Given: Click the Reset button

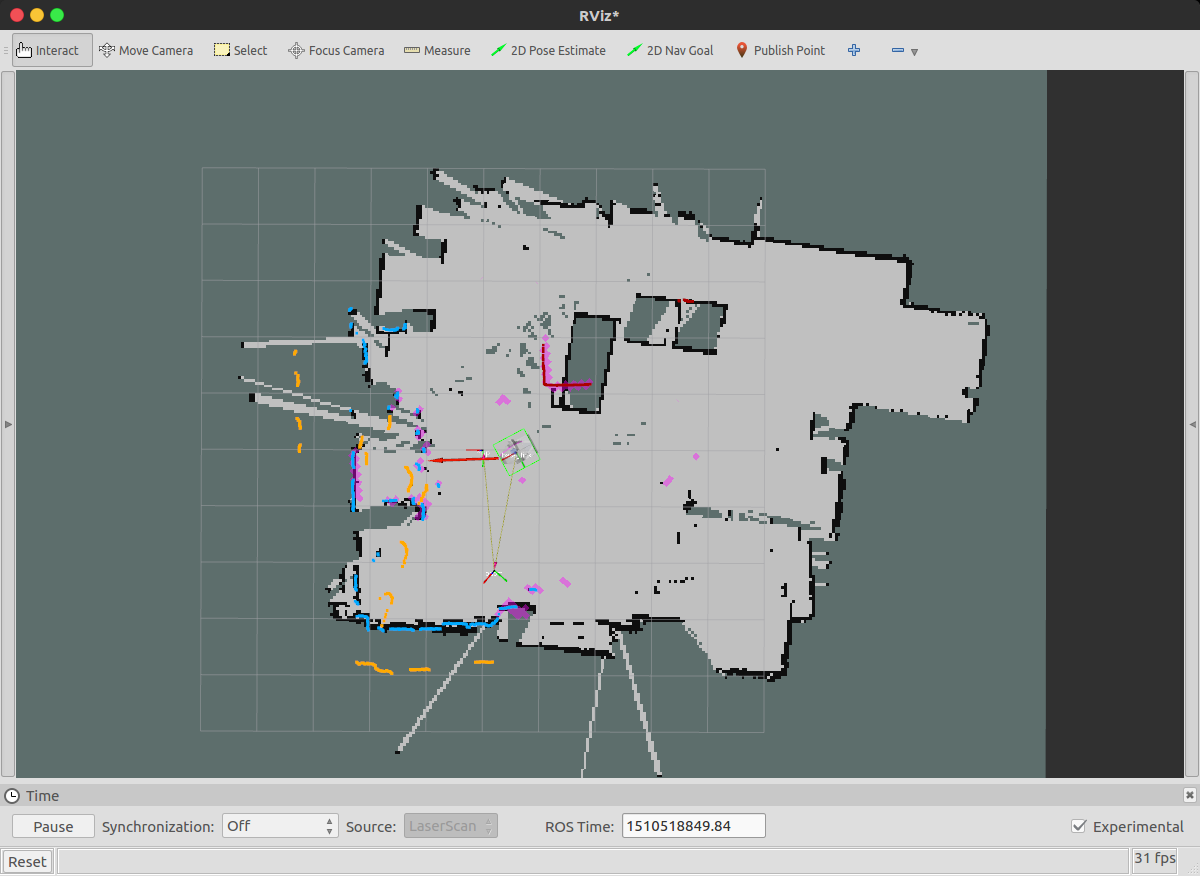Looking at the screenshot, I should click(x=27, y=861).
